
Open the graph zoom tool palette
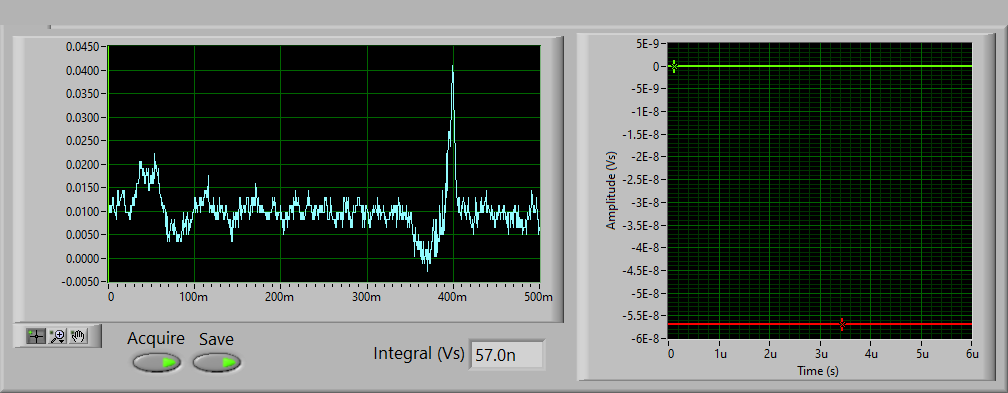[58, 336]
